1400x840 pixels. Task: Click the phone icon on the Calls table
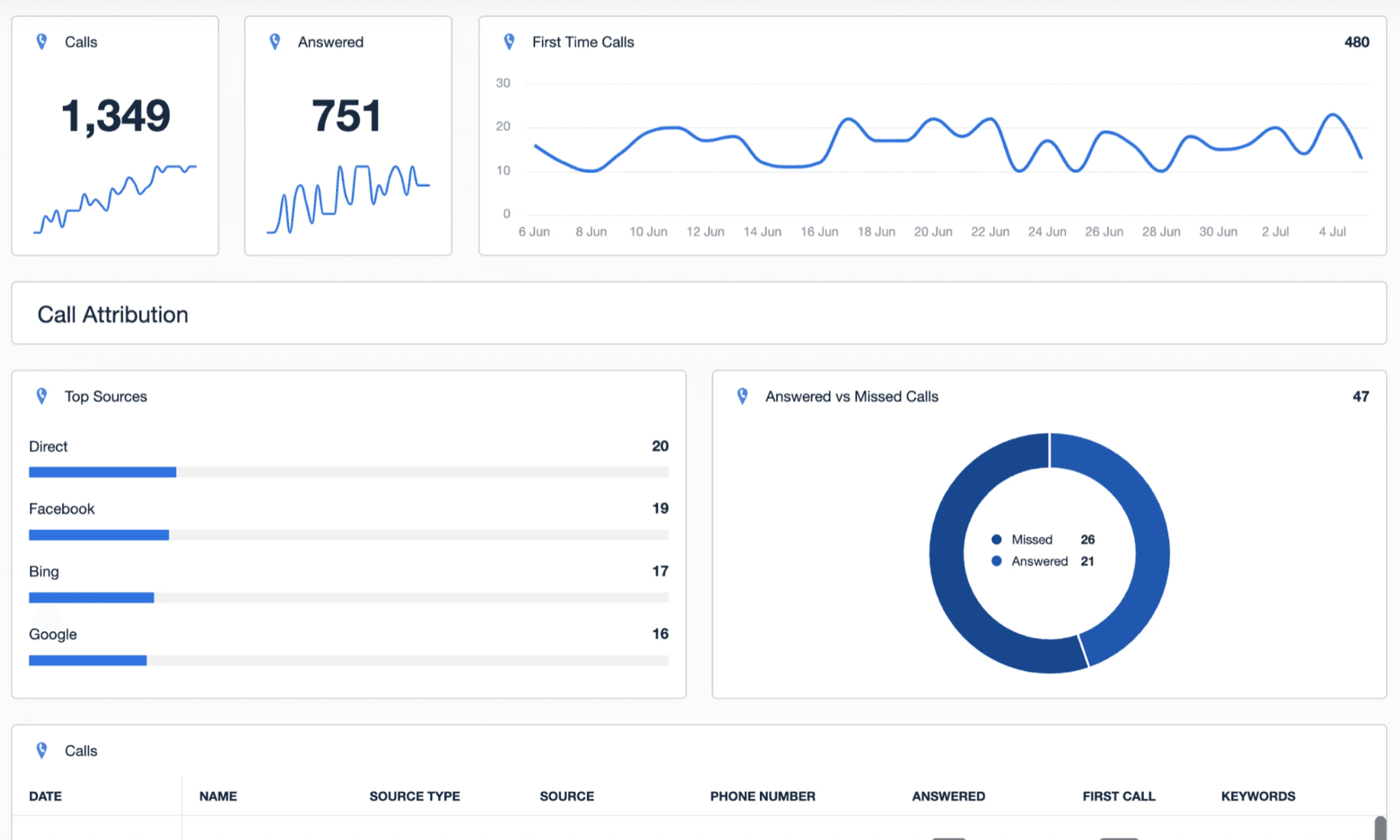pos(42,750)
